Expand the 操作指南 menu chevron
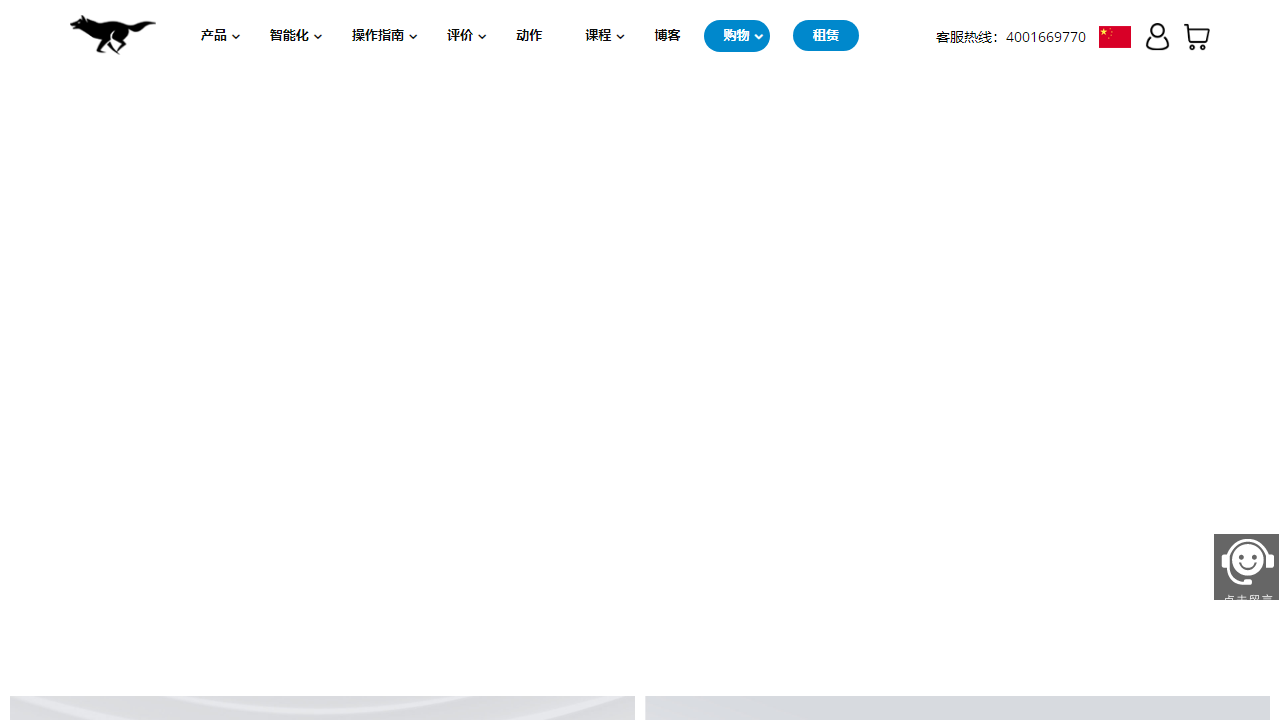This screenshot has height=720, width=1280. click(x=413, y=37)
